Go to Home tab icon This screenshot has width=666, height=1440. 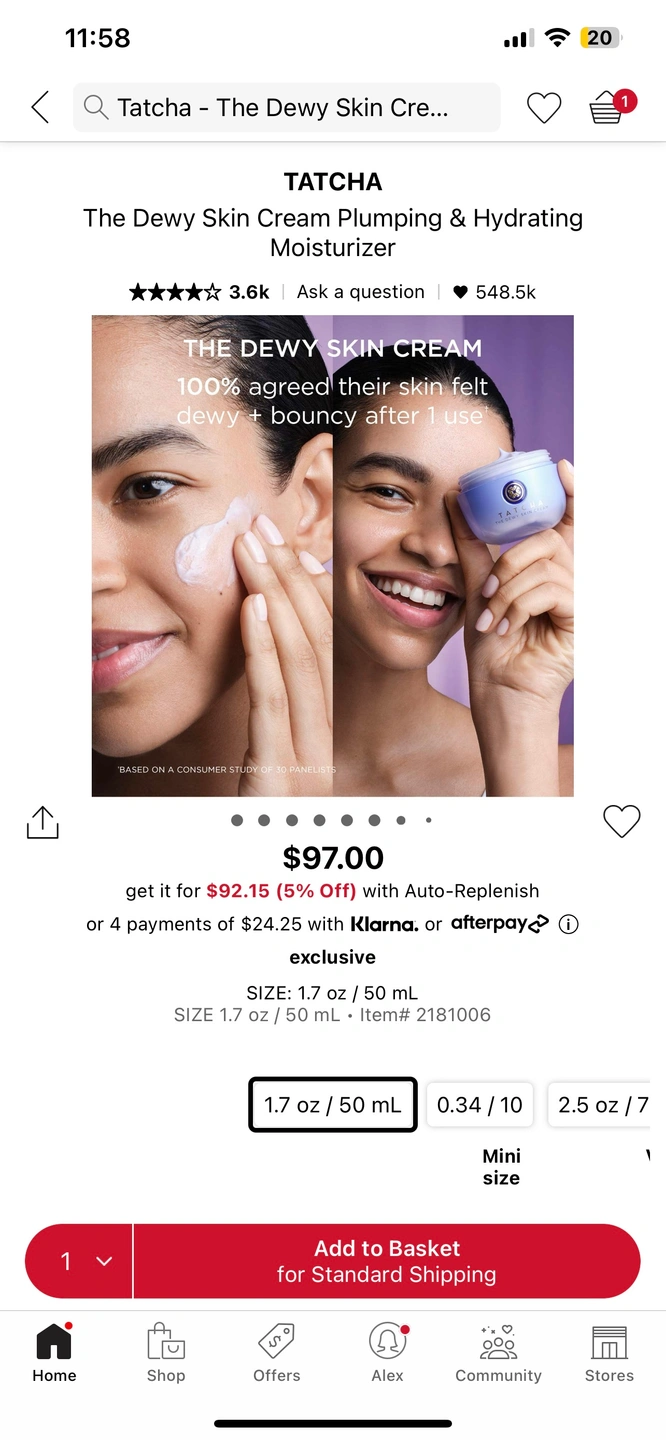(x=54, y=1342)
